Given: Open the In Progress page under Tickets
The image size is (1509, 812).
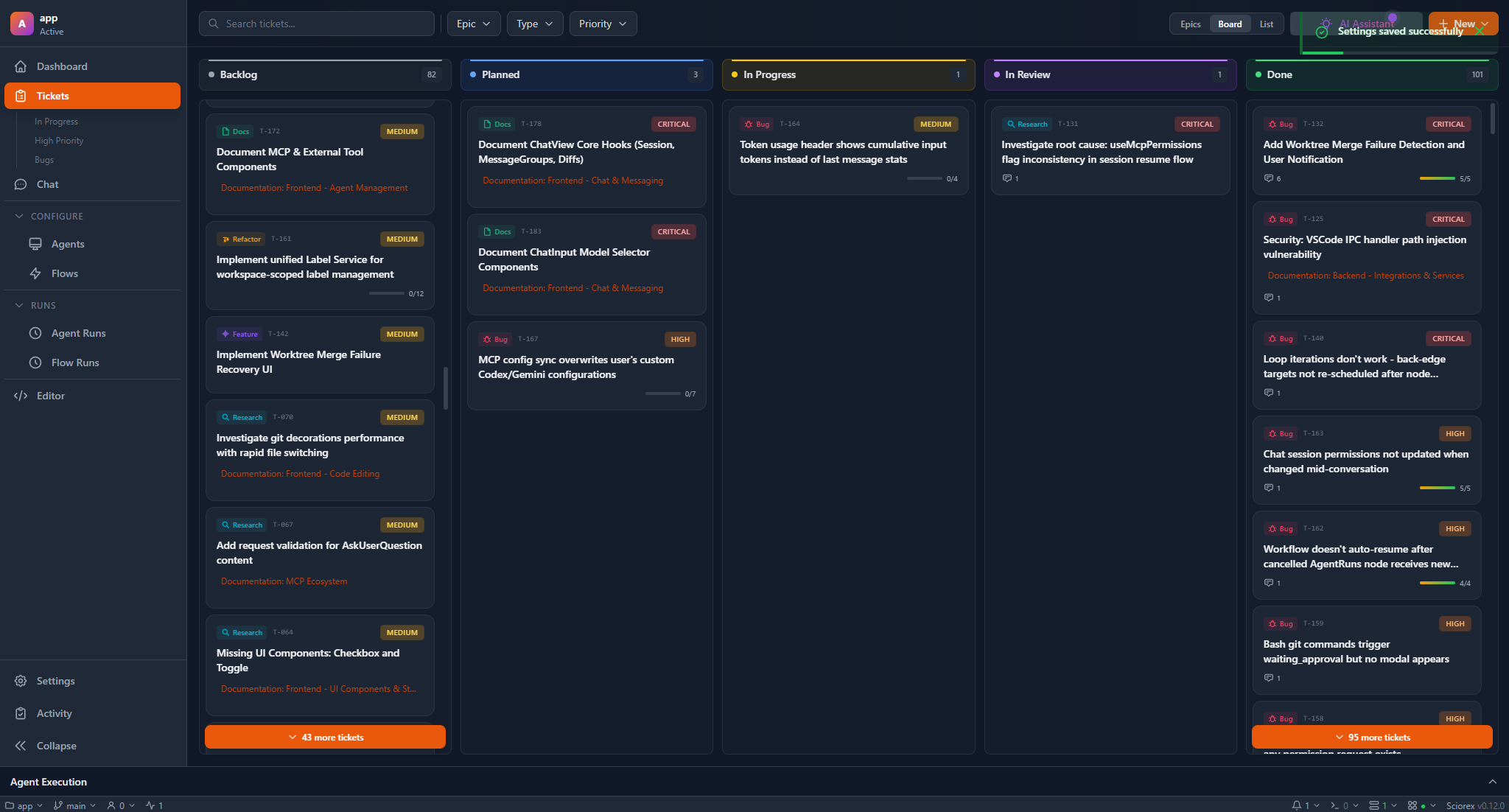Looking at the screenshot, I should [57, 121].
